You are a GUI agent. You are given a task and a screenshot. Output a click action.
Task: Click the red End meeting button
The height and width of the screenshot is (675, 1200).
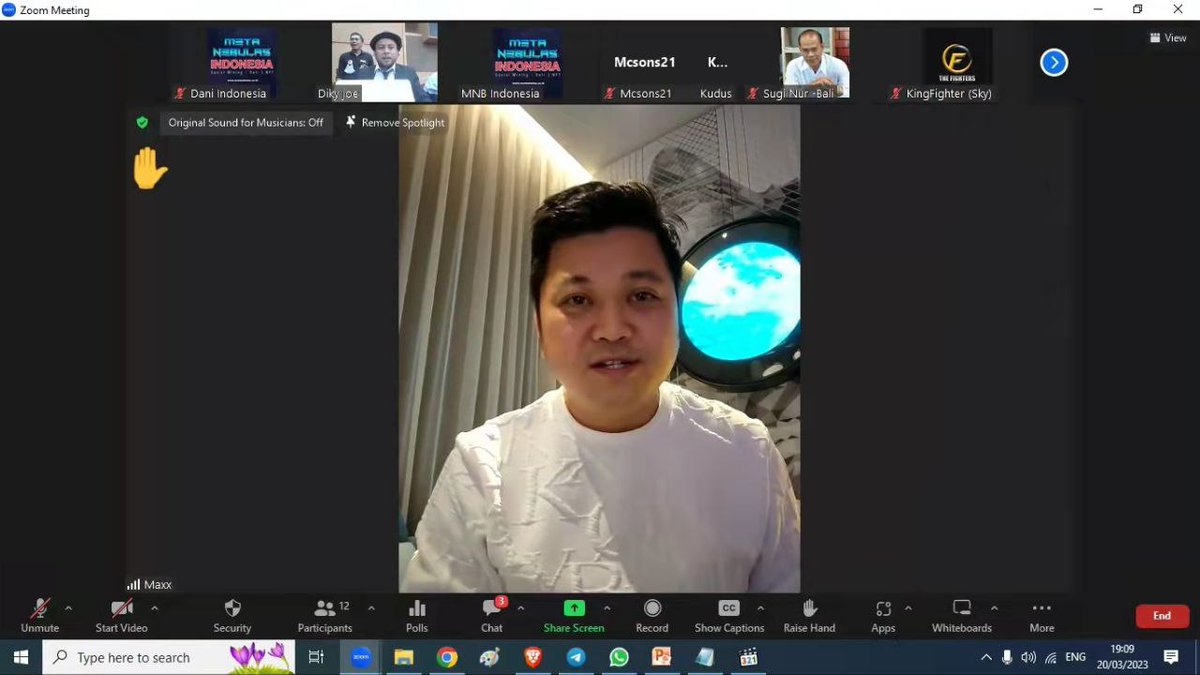(1162, 616)
